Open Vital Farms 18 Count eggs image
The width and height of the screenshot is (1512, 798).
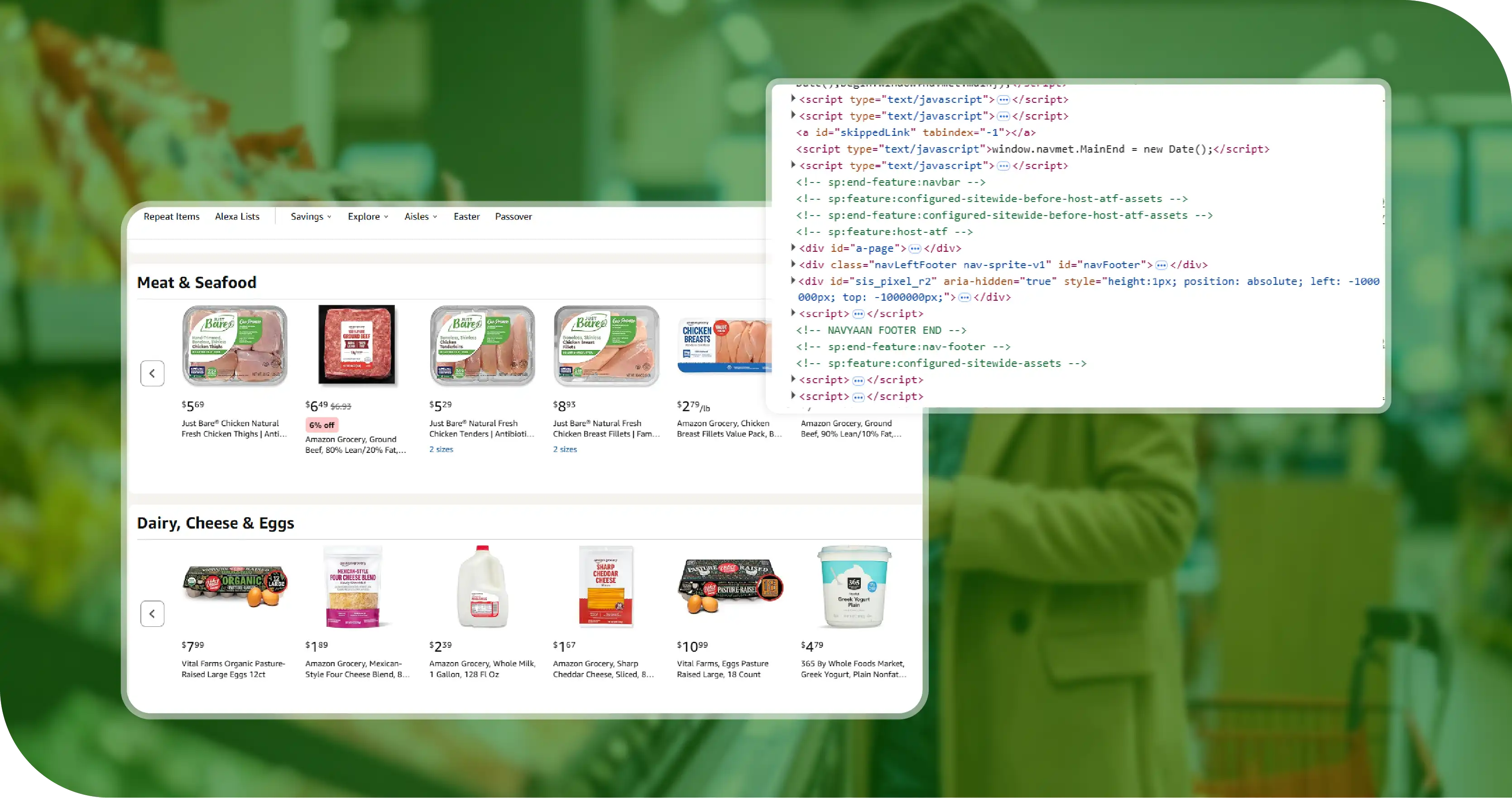pos(730,586)
